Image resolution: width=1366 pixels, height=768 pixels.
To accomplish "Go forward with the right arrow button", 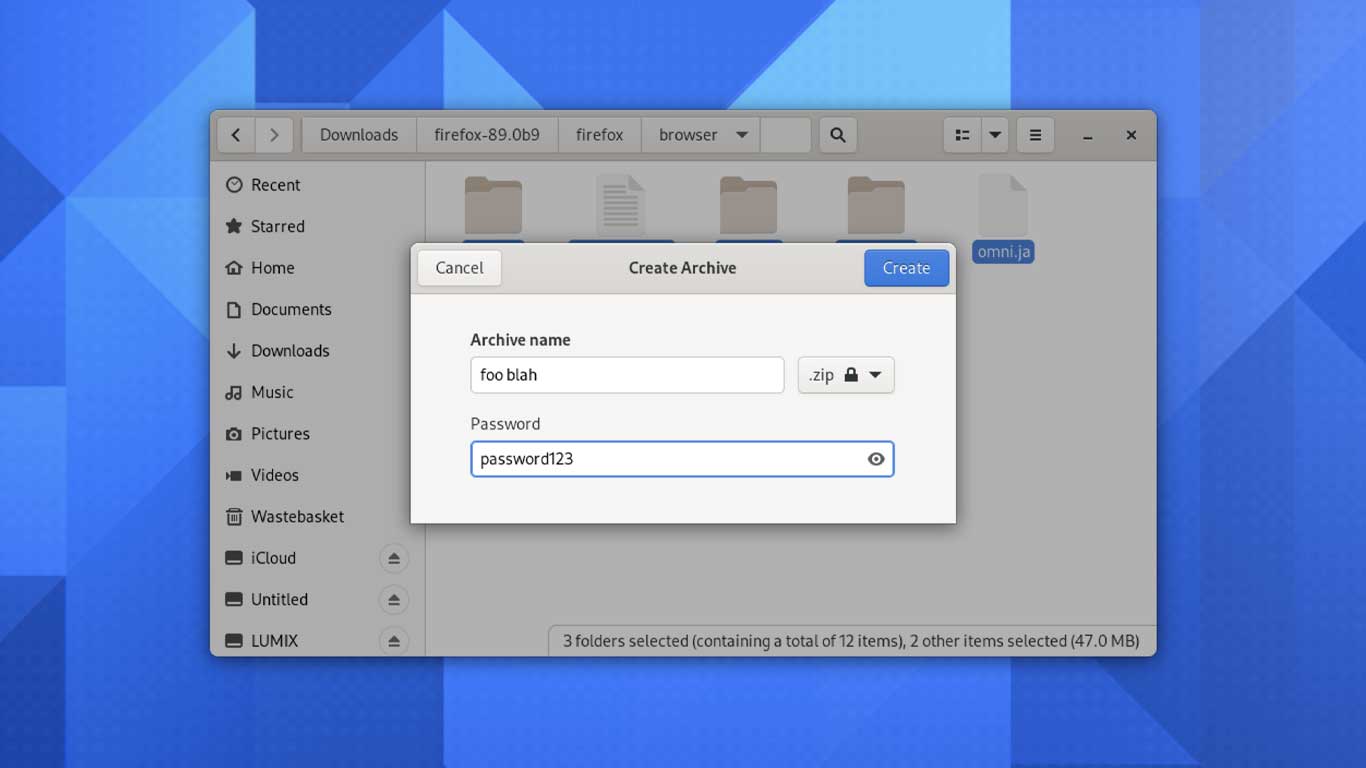I will pyautogui.click(x=274, y=135).
